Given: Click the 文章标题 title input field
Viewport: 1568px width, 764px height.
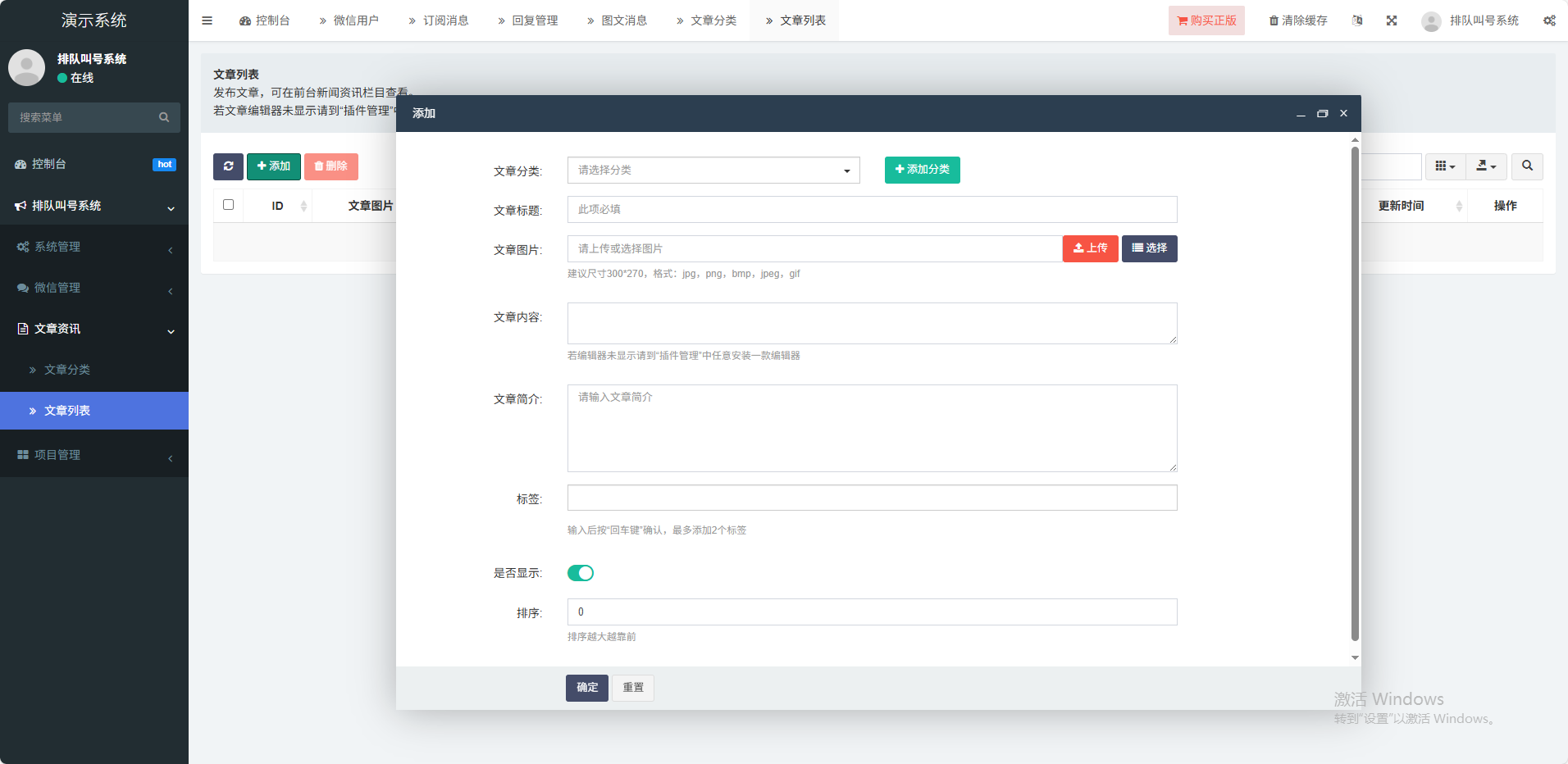Looking at the screenshot, I should (x=872, y=210).
